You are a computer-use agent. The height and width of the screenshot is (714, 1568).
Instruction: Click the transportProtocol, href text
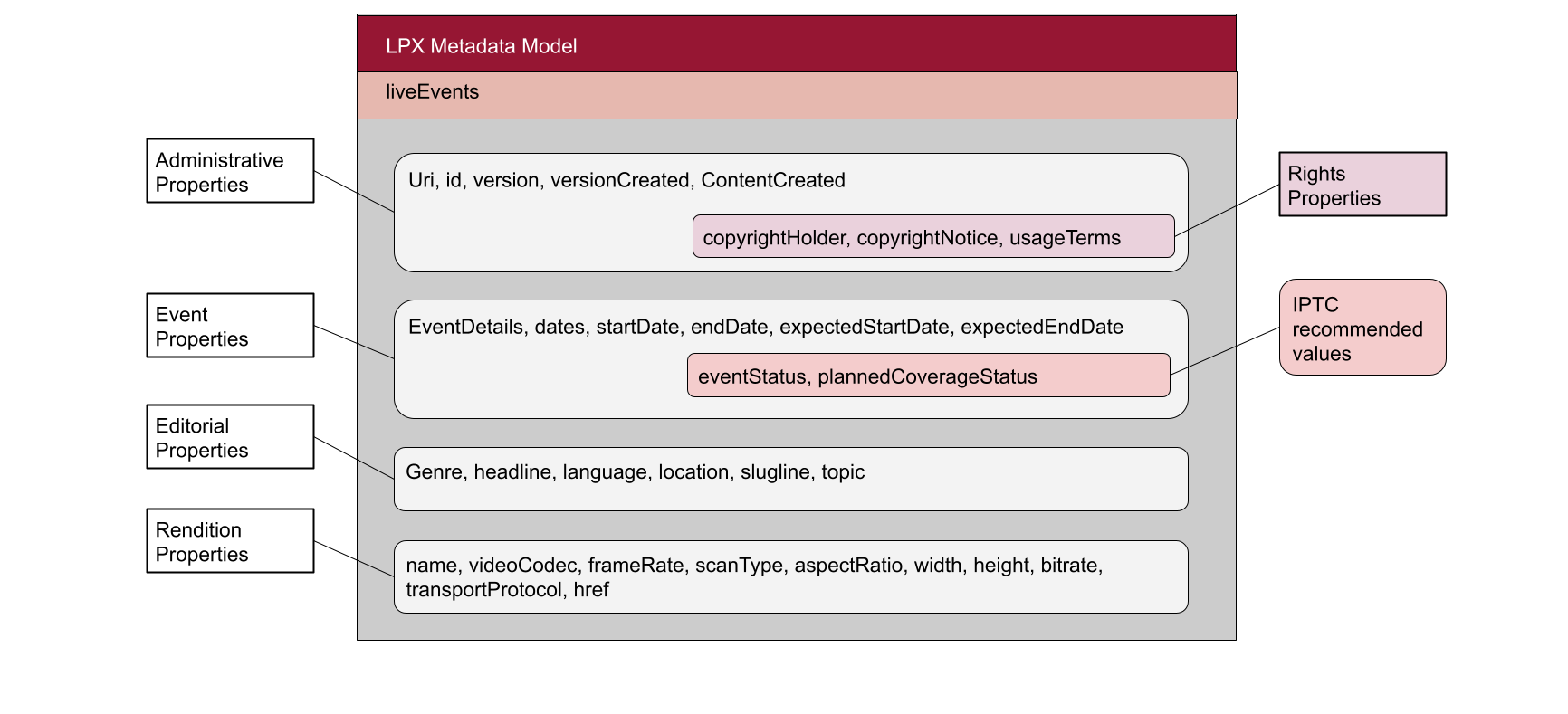tap(507, 590)
